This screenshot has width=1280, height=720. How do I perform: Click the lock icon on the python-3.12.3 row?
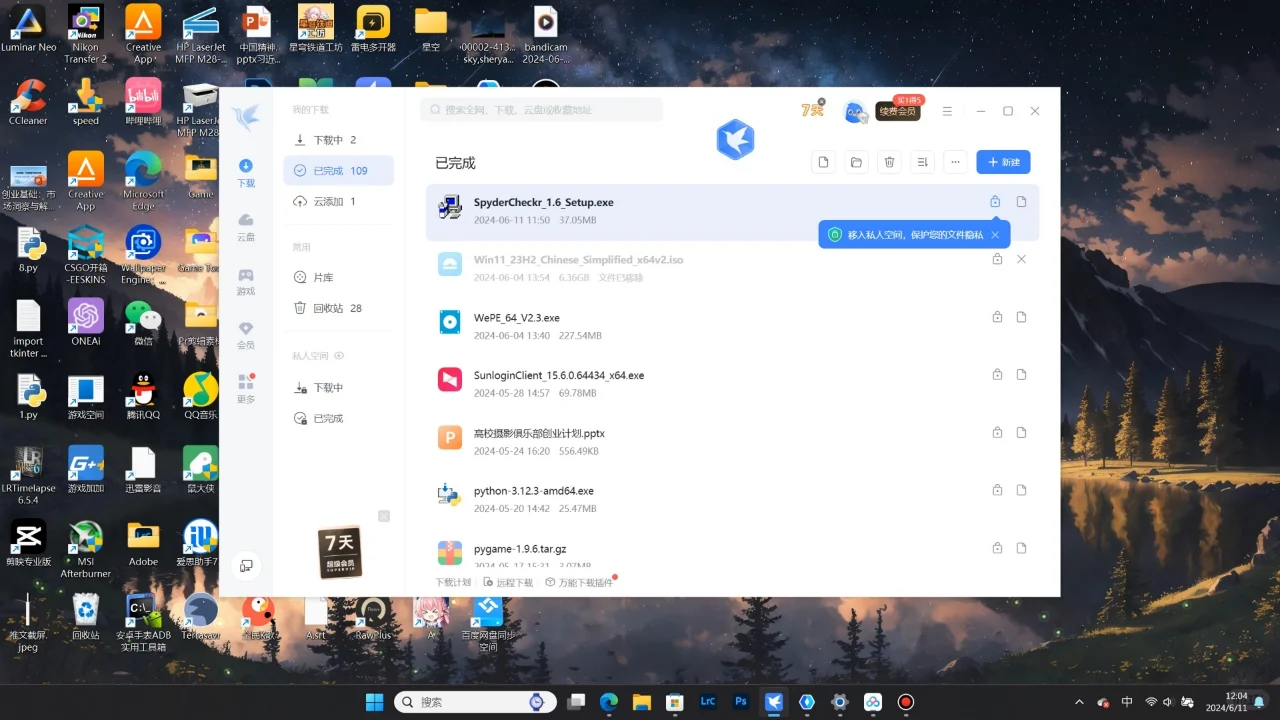point(997,490)
